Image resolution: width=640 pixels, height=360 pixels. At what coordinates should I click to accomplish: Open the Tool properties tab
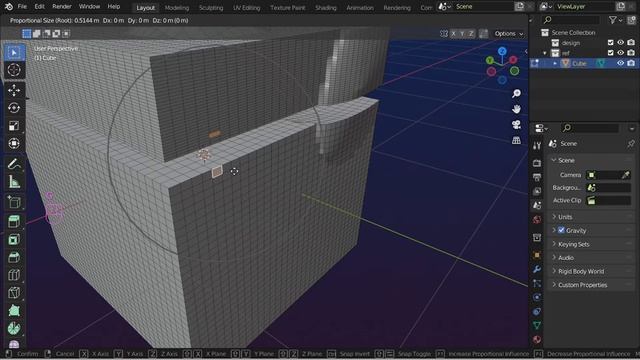537,146
